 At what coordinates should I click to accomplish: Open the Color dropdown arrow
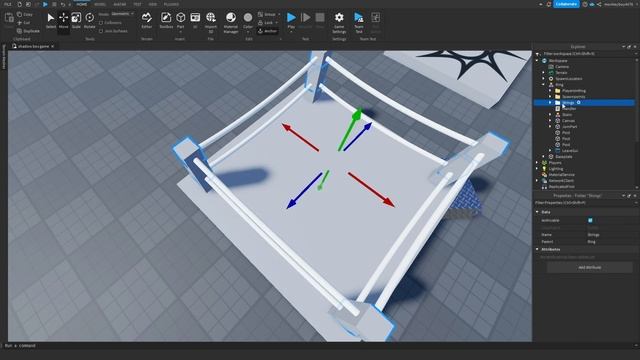tap(248, 31)
